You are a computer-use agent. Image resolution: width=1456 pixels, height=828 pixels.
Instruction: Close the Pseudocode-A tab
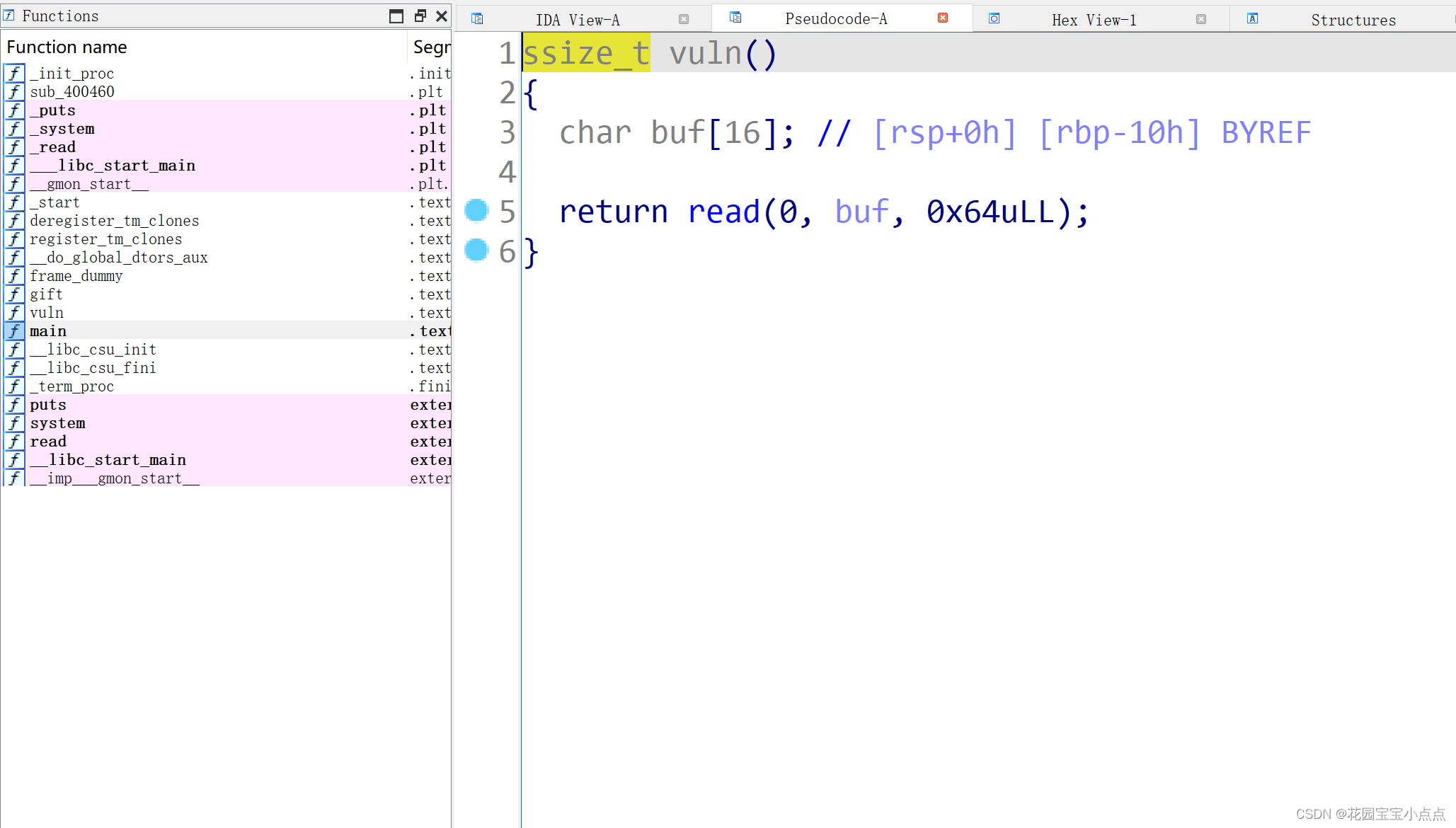(943, 18)
